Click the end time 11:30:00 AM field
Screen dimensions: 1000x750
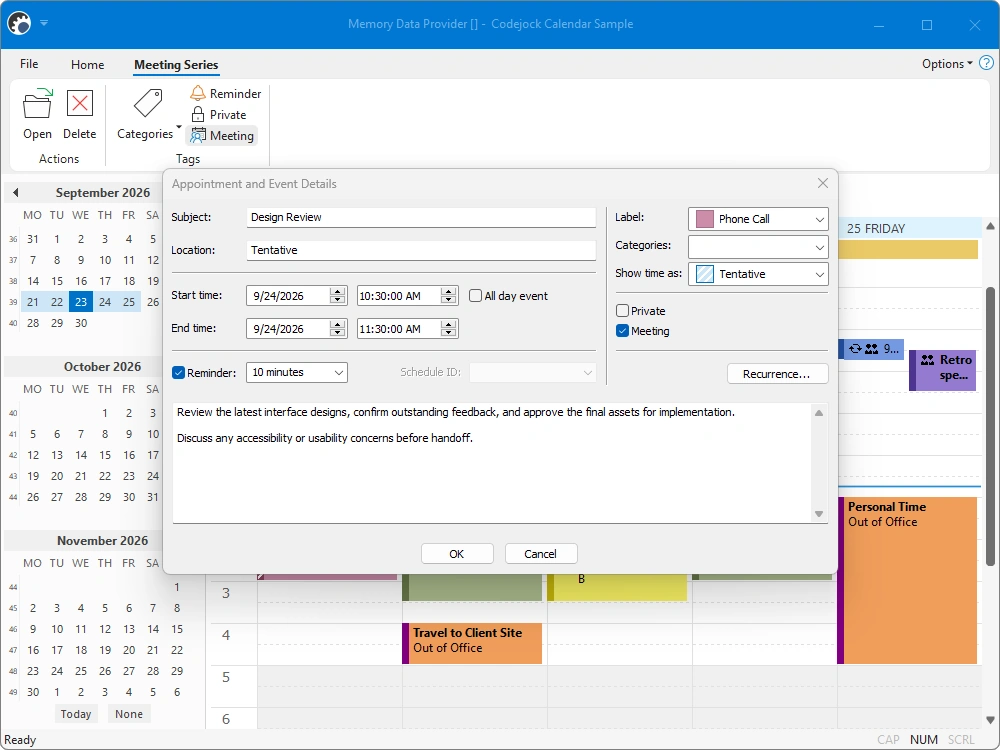399,329
